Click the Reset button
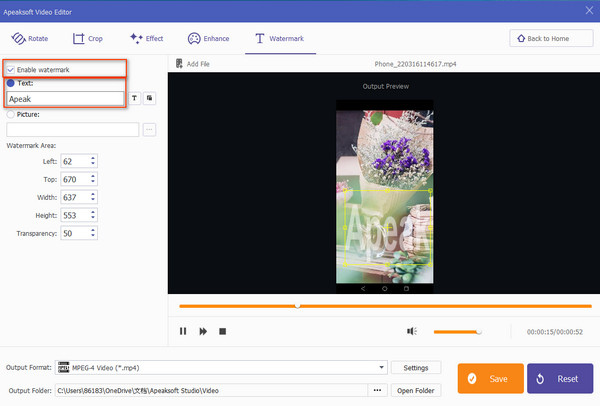 coord(560,378)
